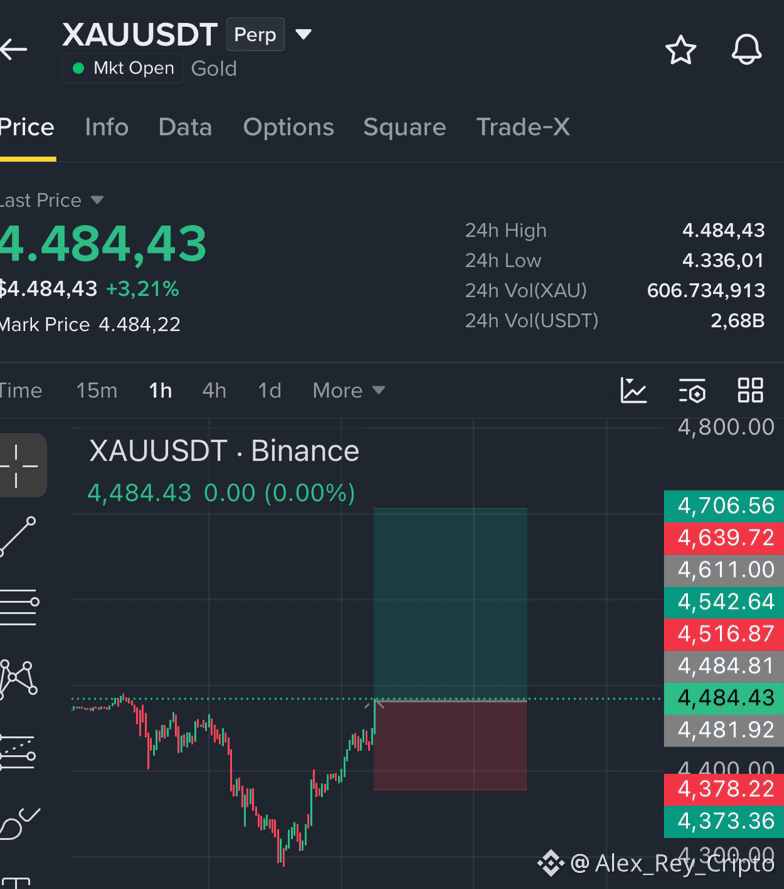Add XAUUSDT to favorites with star
Image resolution: width=784 pixels, height=889 pixels.
point(680,50)
